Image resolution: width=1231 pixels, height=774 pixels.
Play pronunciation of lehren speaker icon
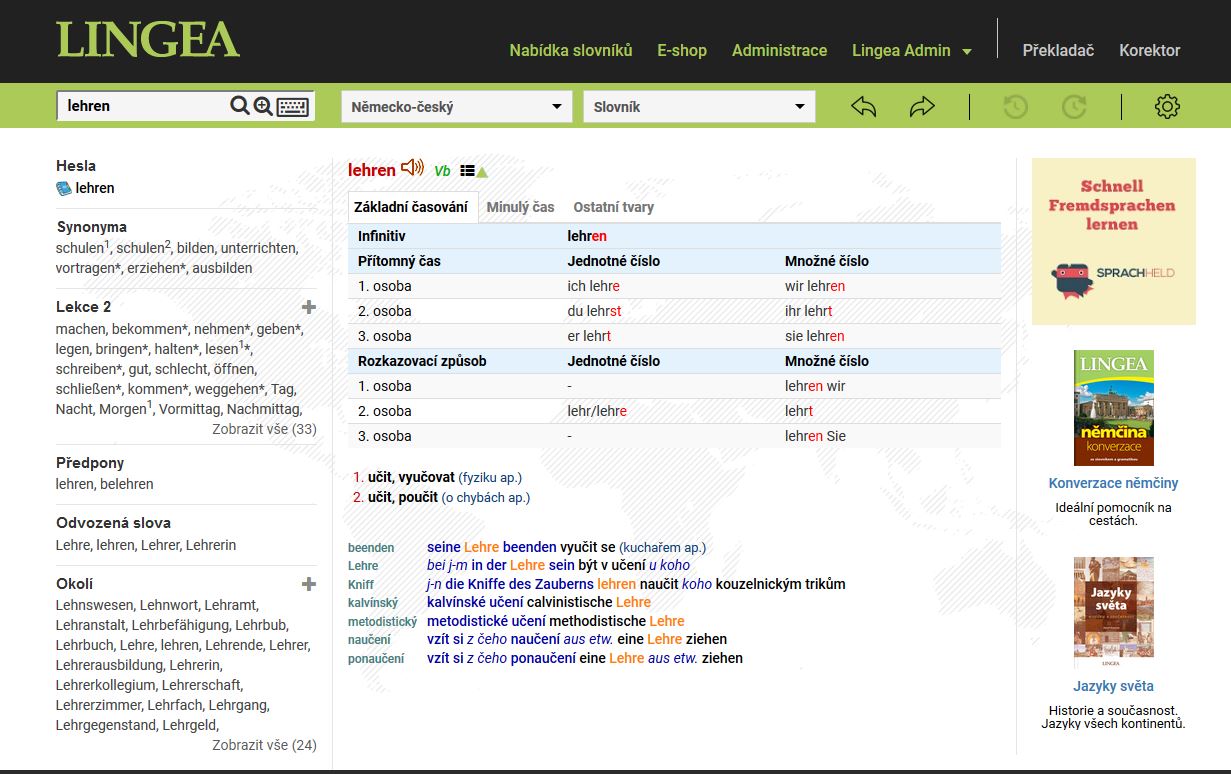pyautogui.click(x=412, y=168)
